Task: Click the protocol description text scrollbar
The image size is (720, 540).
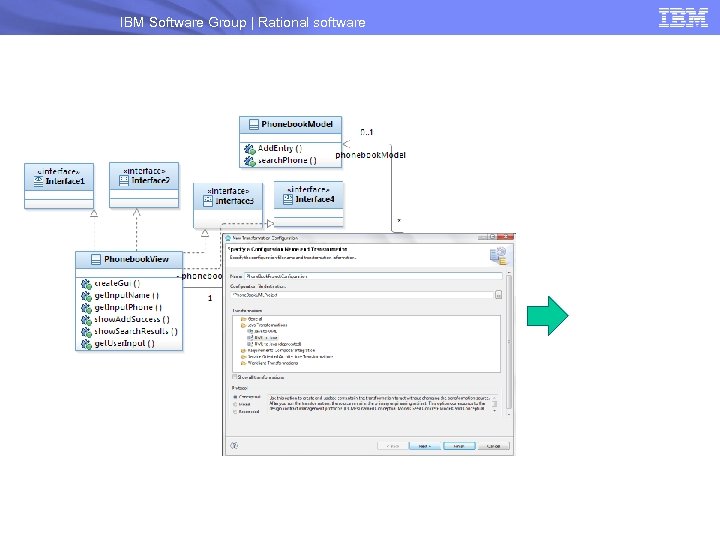Action: (495, 404)
